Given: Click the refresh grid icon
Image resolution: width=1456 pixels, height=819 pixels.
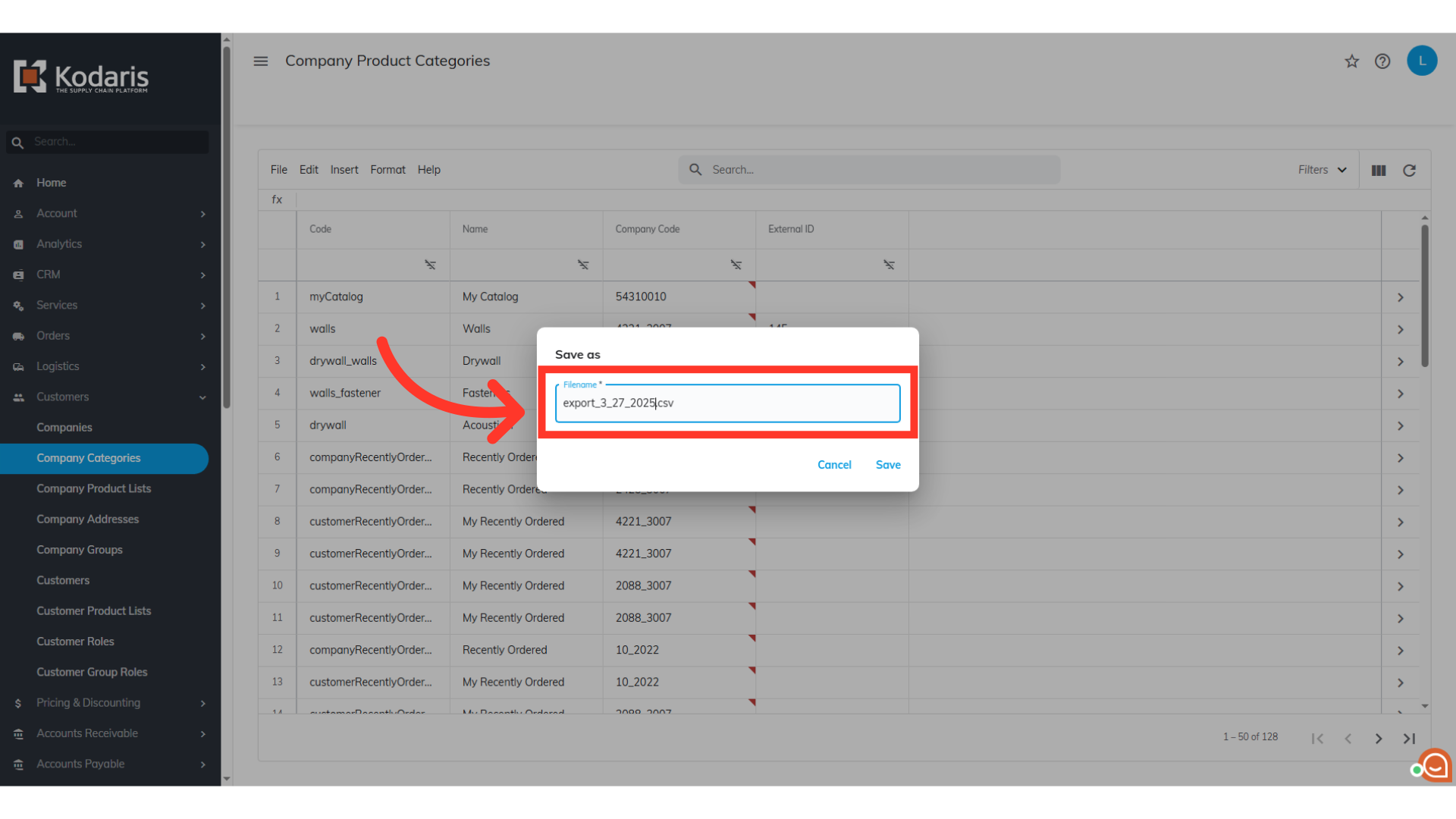Looking at the screenshot, I should click(1409, 171).
